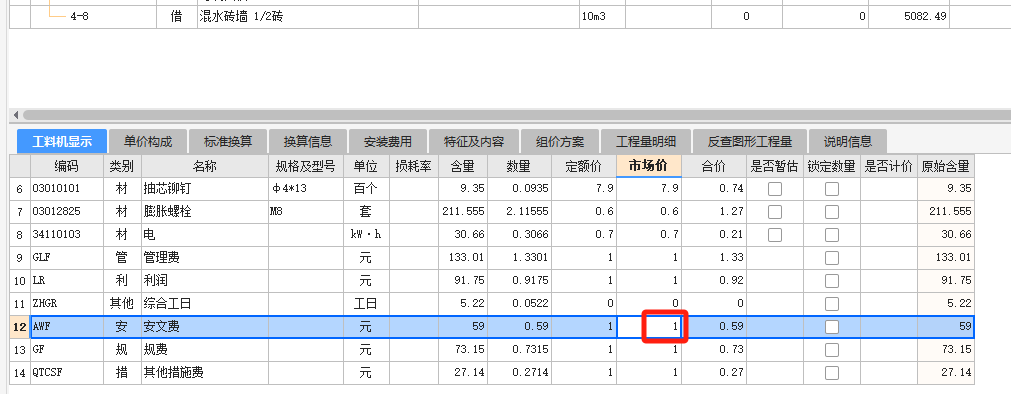This screenshot has height=394, width=1011.
Task: Lock quantity for the 规费 row
Action: (832, 350)
